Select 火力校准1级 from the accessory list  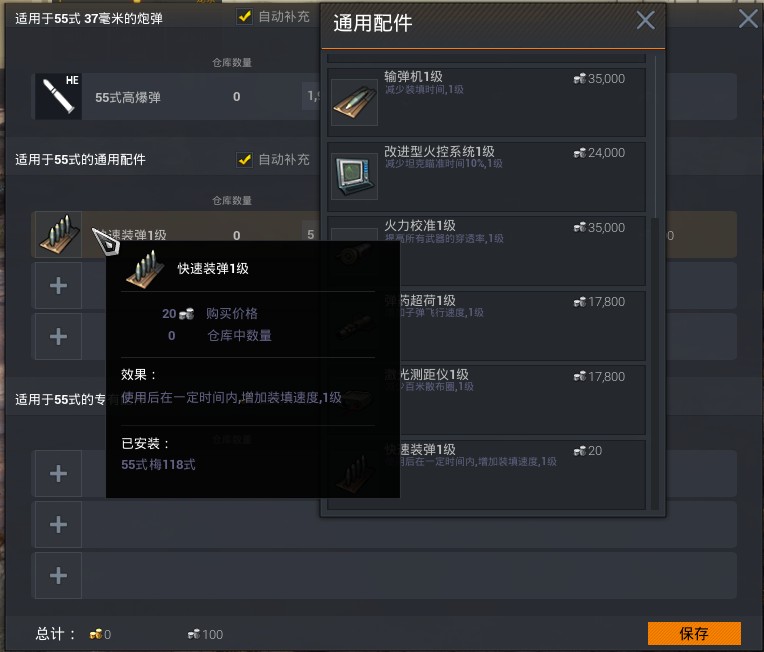pos(486,251)
